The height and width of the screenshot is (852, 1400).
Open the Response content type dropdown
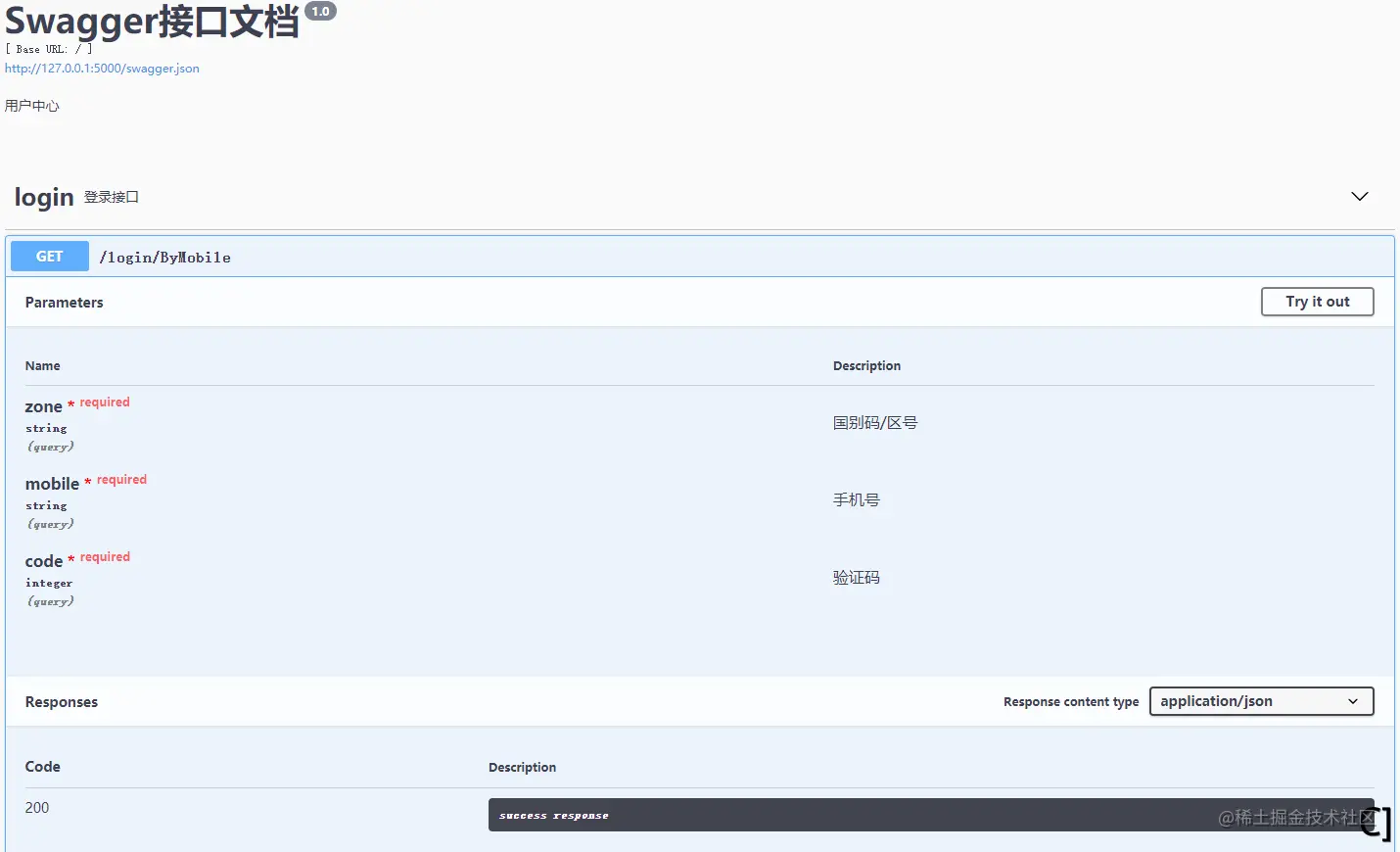(x=1261, y=701)
